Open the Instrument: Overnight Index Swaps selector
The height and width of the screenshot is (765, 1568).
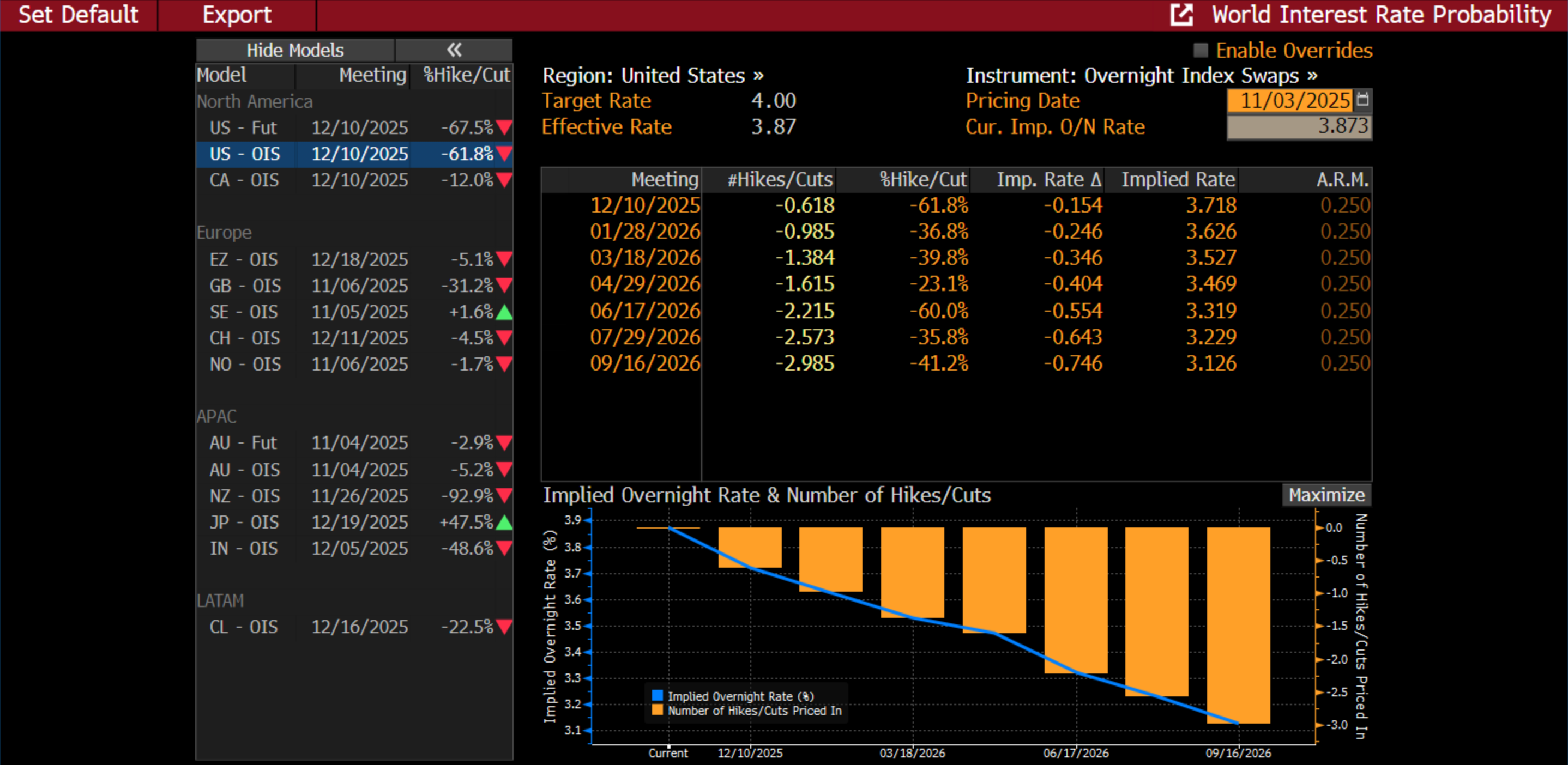pyautogui.click(x=1141, y=75)
